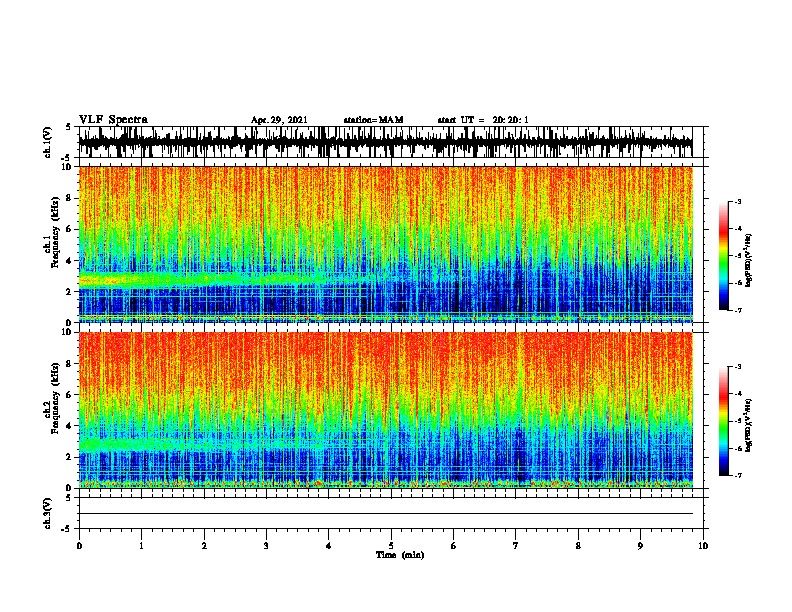The height and width of the screenshot is (612, 792).
Task: Click the ch.1 color bar log(PSD) label
Action: coord(748,260)
